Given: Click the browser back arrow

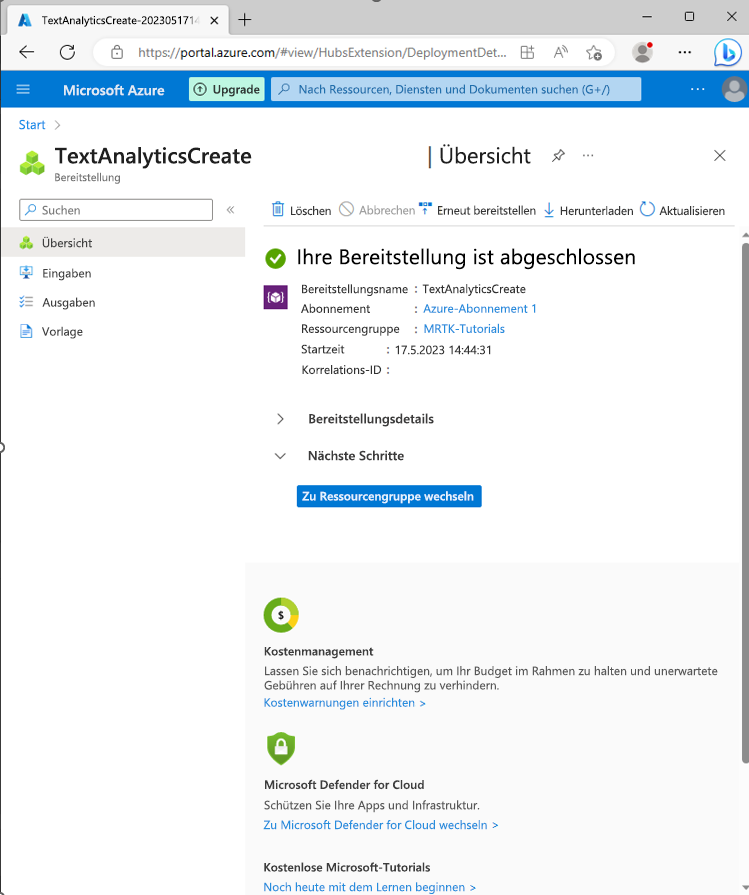Looking at the screenshot, I should coord(27,53).
